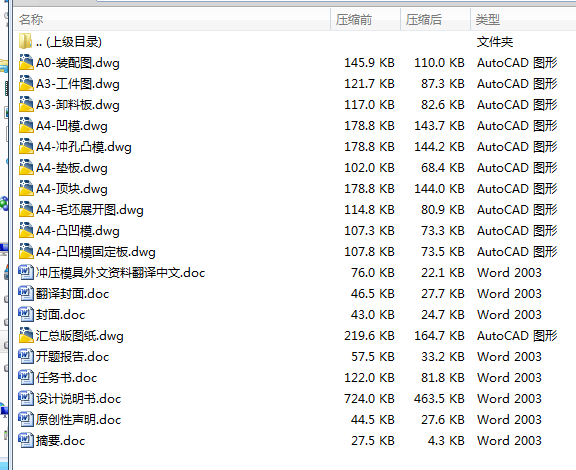
Task: Open the parent directory folder icon
Action: pos(25,41)
